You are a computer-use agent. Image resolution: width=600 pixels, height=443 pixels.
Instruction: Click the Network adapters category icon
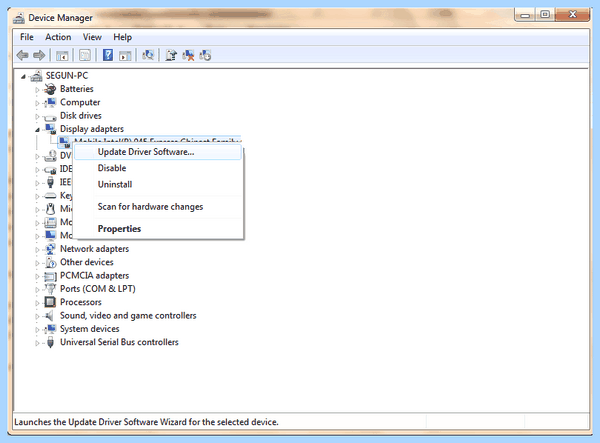(50, 249)
